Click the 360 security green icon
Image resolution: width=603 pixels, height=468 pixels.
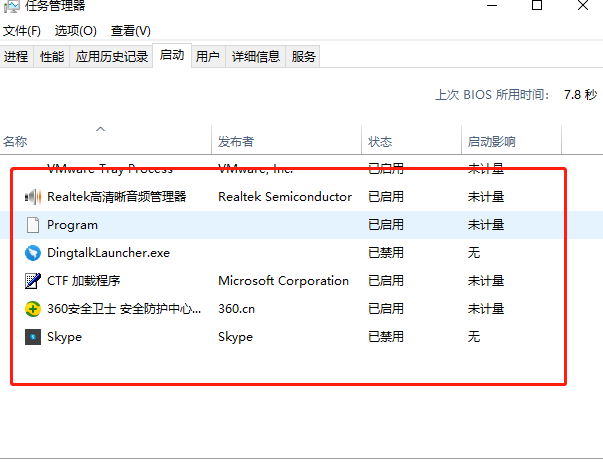[33, 309]
